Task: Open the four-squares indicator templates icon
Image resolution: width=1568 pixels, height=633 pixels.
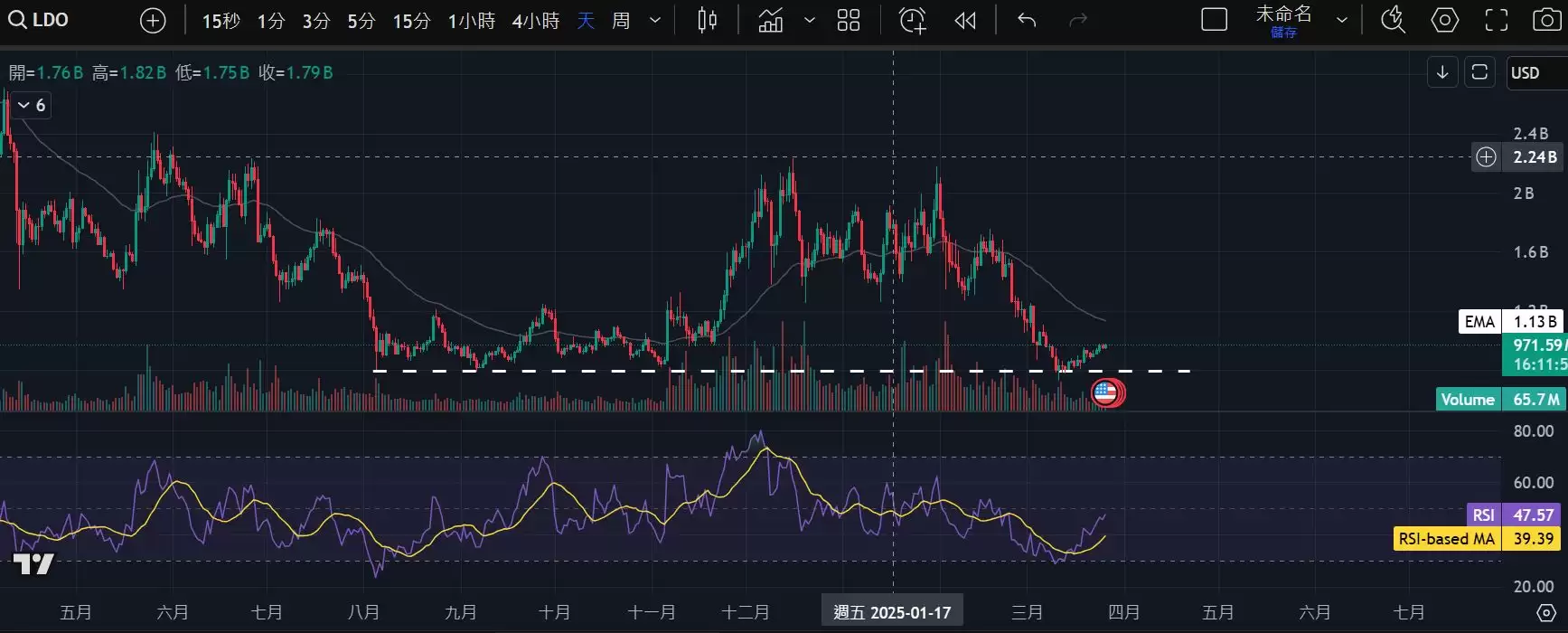Action: (848, 20)
